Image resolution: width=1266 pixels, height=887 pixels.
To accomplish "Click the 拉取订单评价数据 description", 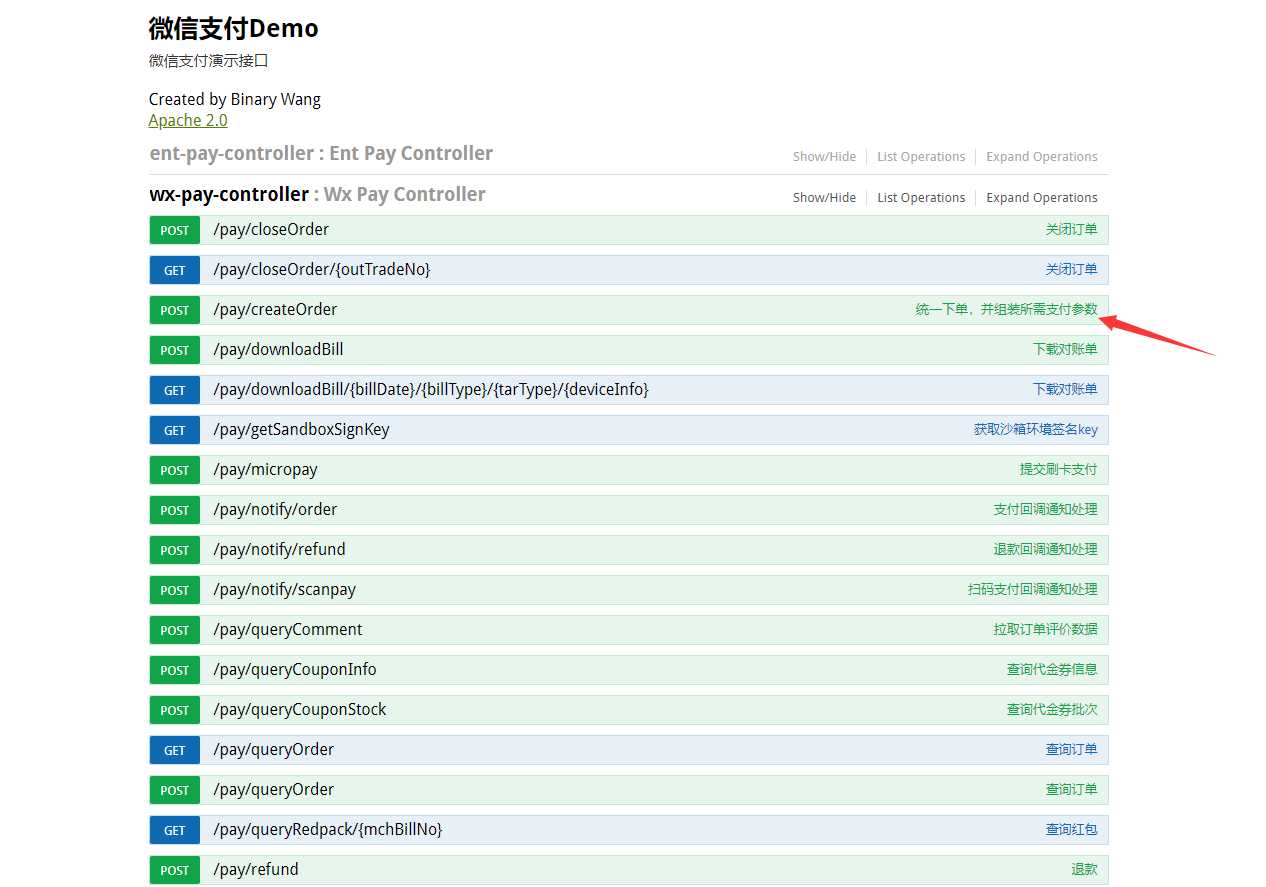I will pyautogui.click(x=1046, y=630).
